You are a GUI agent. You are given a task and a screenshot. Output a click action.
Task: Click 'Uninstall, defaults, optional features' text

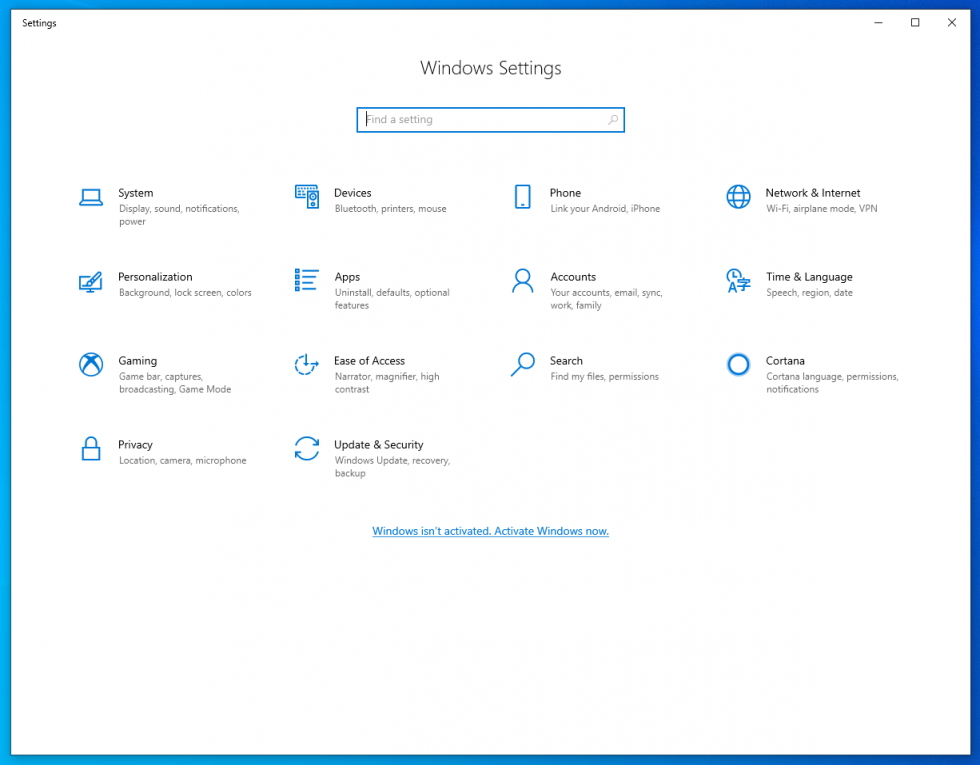click(x=392, y=299)
